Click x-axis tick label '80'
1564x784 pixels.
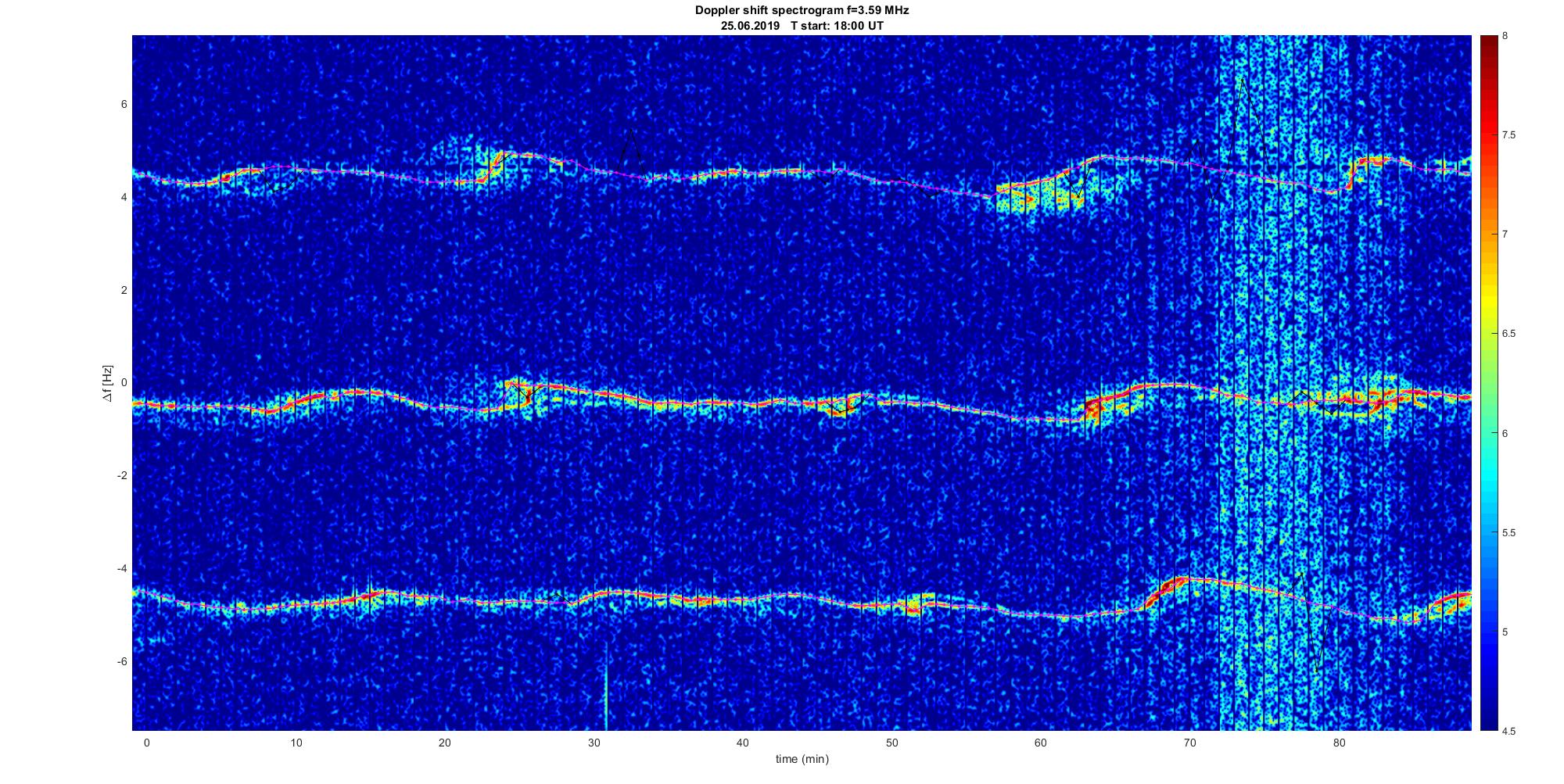click(1340, 743)
